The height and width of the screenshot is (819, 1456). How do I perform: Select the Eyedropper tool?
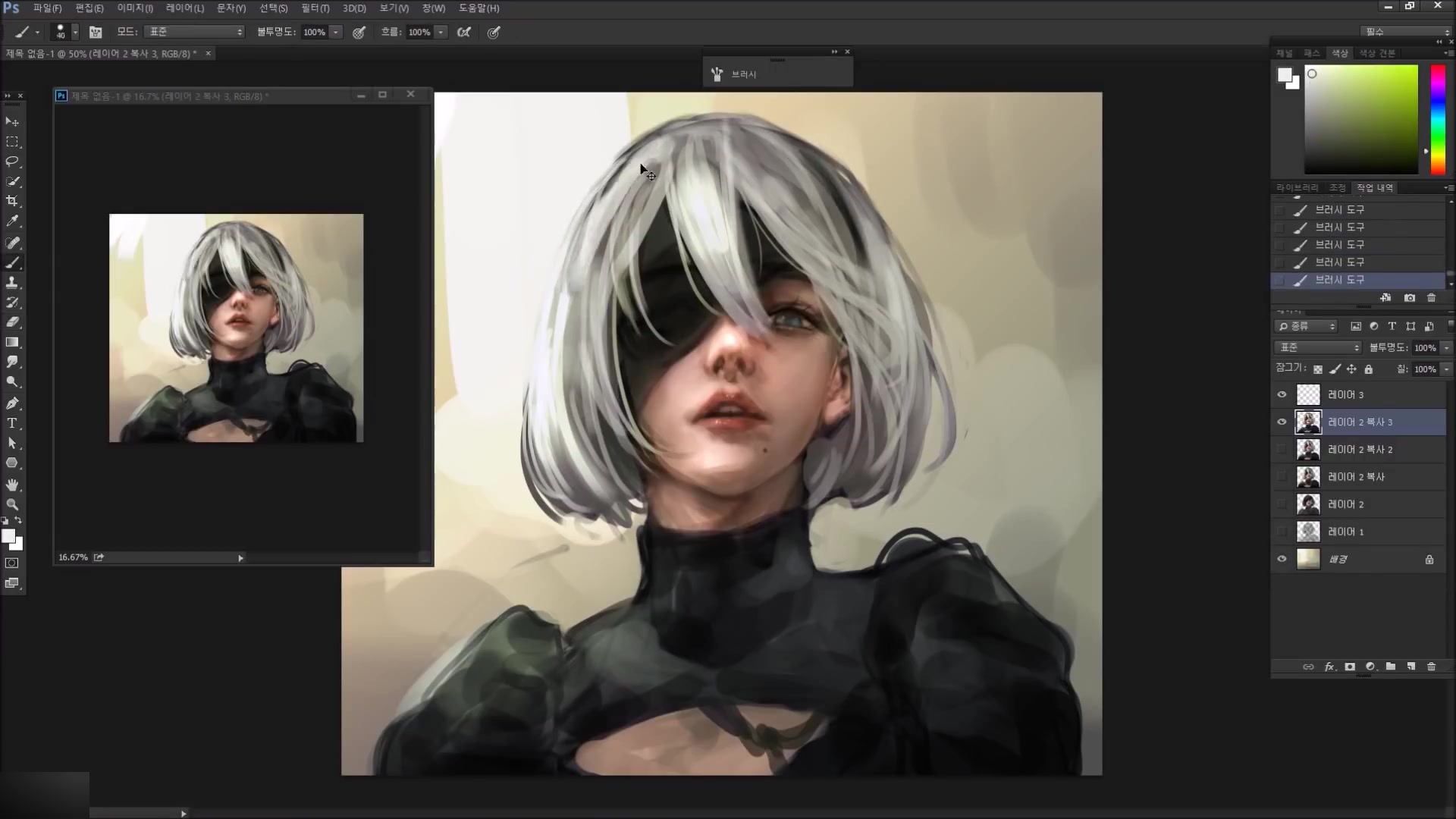[x=12, y=221]
